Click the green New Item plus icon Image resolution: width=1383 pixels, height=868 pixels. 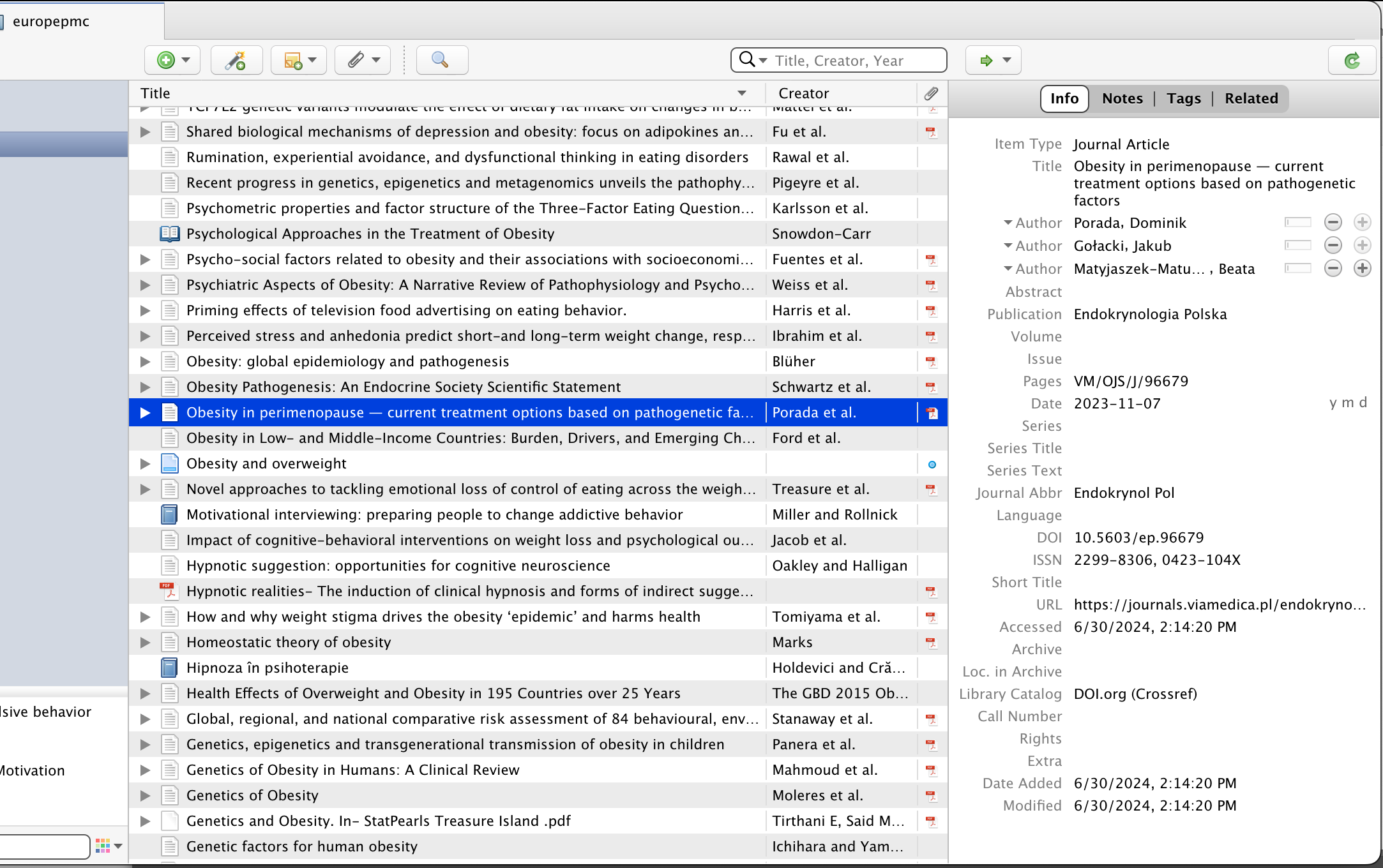point(166,60)
